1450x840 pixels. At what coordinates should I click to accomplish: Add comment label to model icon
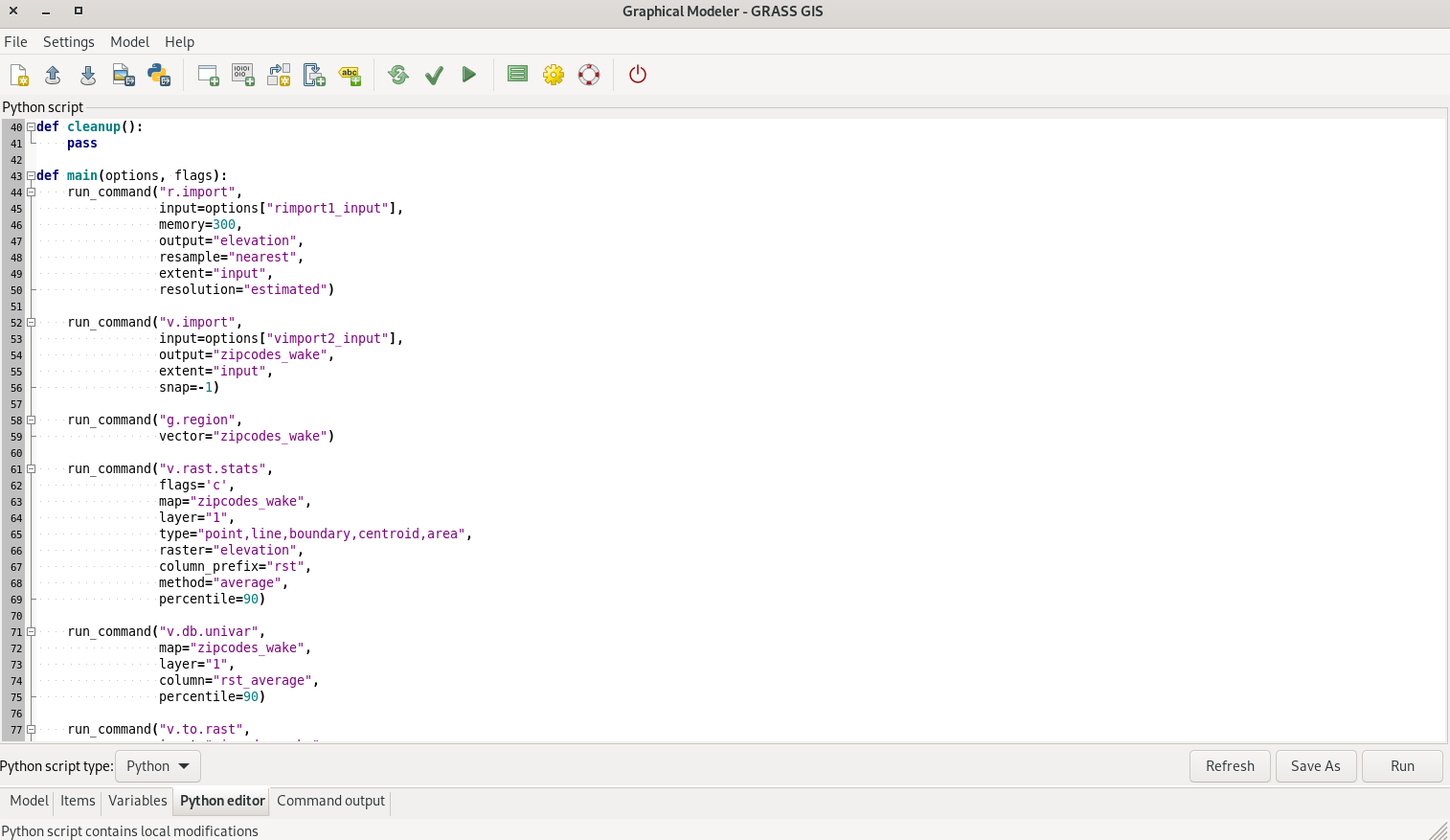tap(350, 75)
